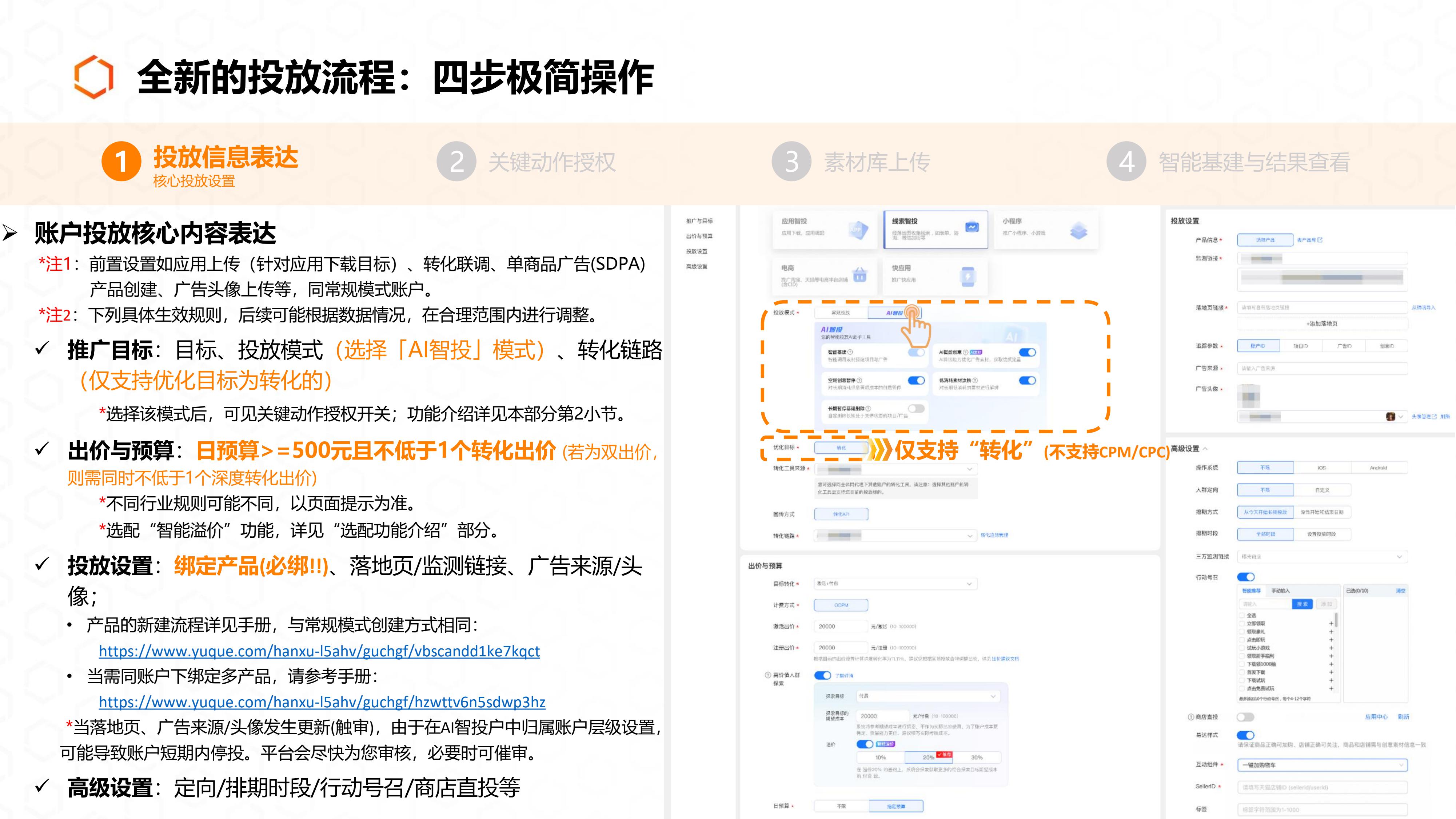Enable the 长期暂停基建删除 switch
The image size is (1456, 819).
point(916,408)
